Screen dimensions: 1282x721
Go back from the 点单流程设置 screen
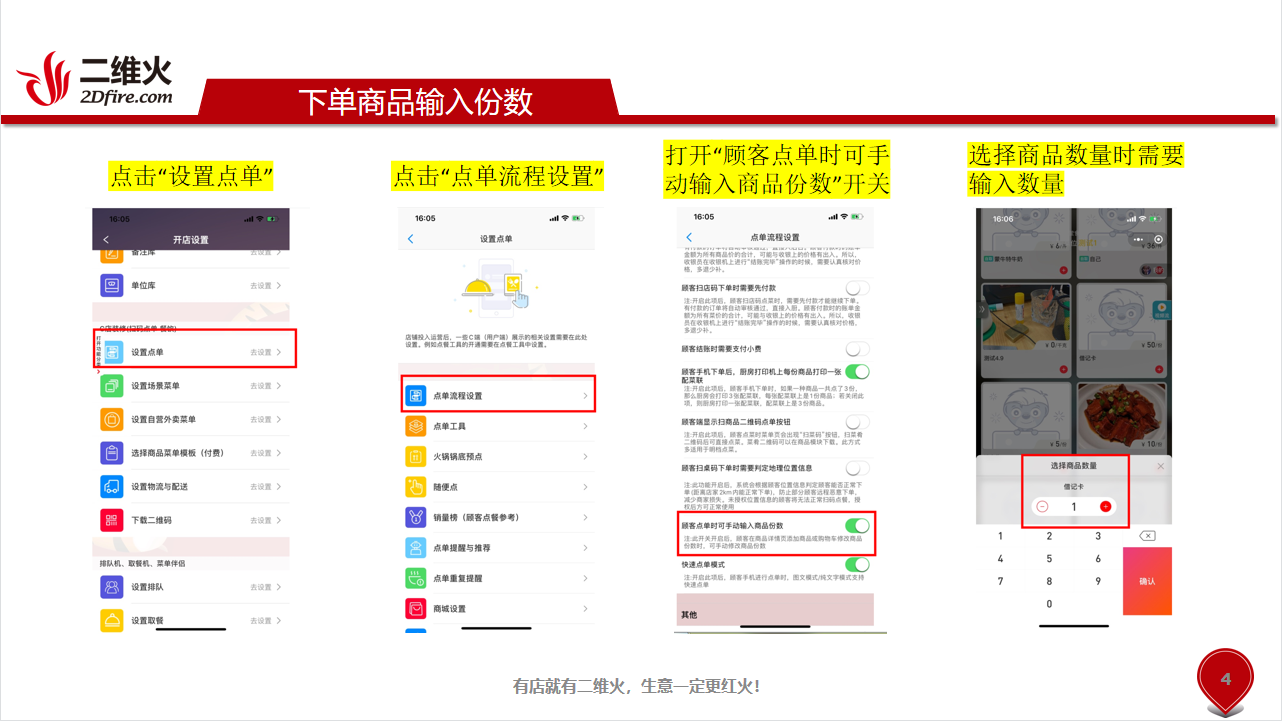[x=689, y=237]
